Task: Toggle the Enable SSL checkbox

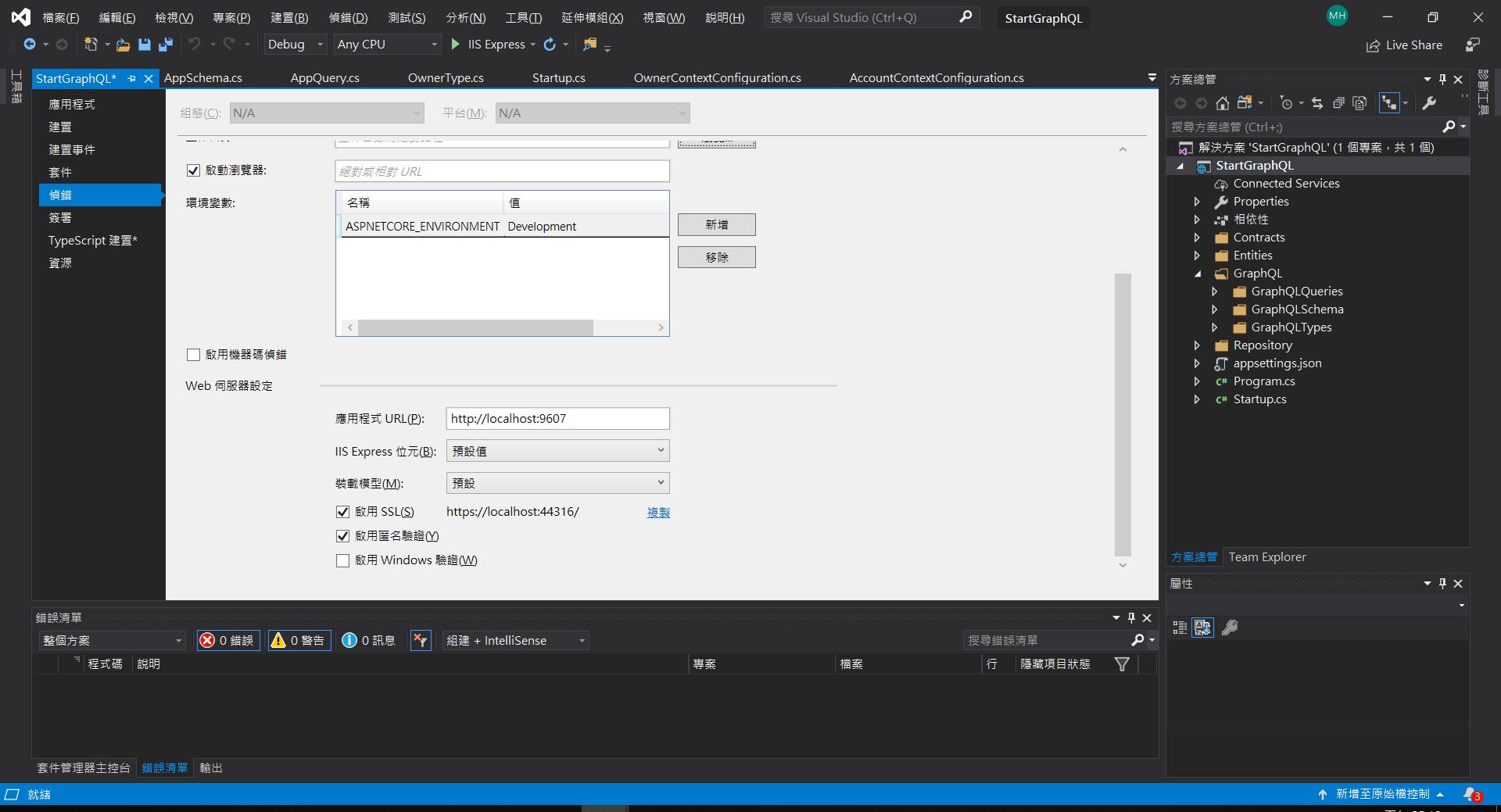Action: [x=342, y=512]
